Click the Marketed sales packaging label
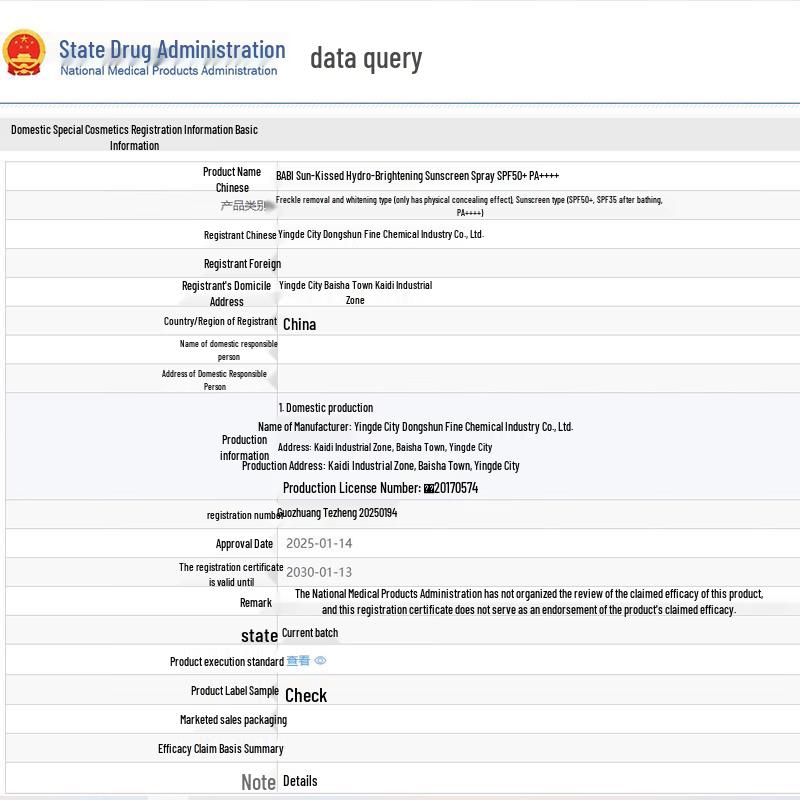 (234, 720)
